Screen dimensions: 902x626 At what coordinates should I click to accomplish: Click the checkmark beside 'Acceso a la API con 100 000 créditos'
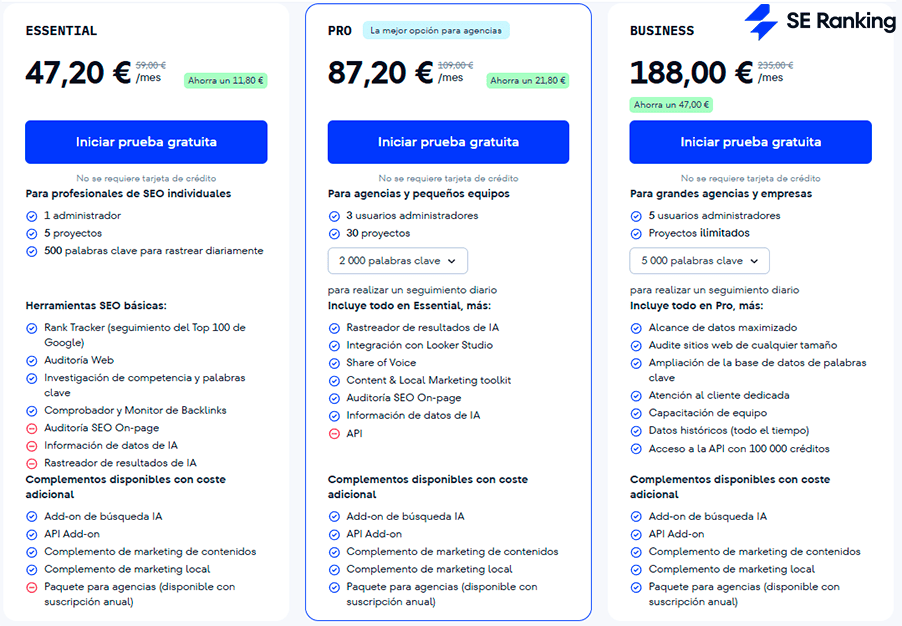pyautogui.click(x=635, y=448)
